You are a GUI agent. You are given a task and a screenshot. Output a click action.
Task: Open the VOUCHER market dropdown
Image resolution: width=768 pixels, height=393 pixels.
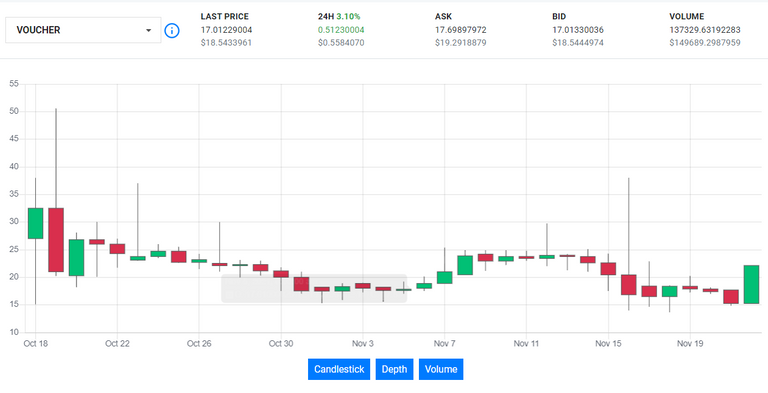tap(83, 30)
